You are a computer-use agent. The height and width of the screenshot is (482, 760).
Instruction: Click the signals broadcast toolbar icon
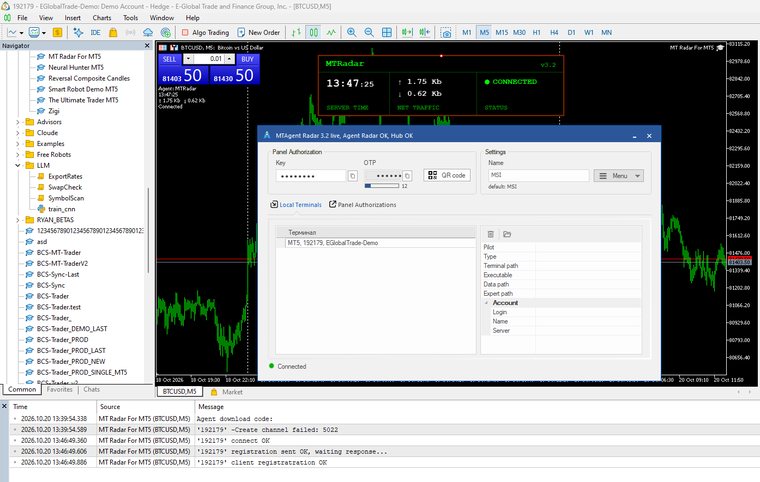[x=130, y=32]
